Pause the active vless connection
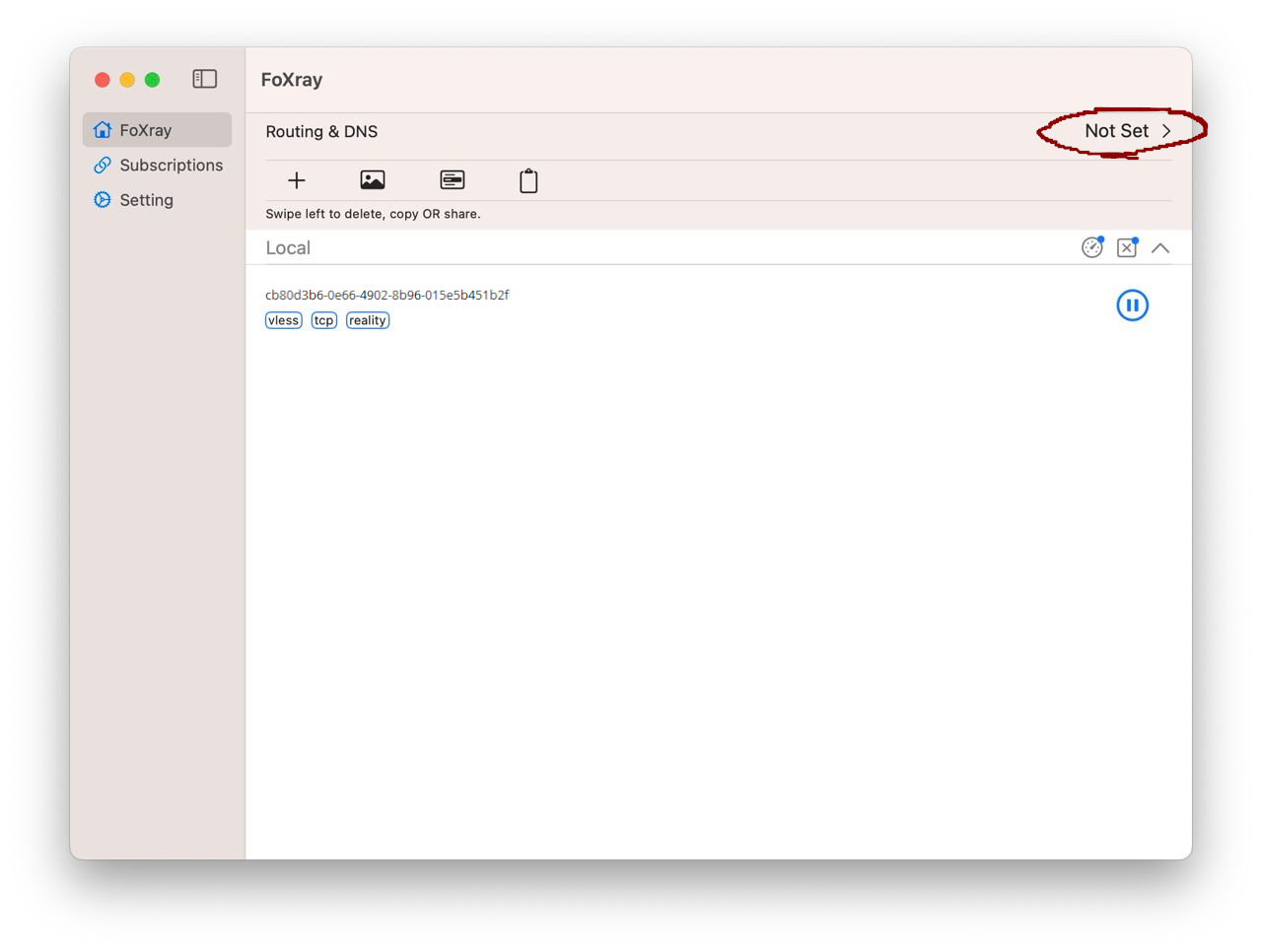 [x=1133, y=306]
